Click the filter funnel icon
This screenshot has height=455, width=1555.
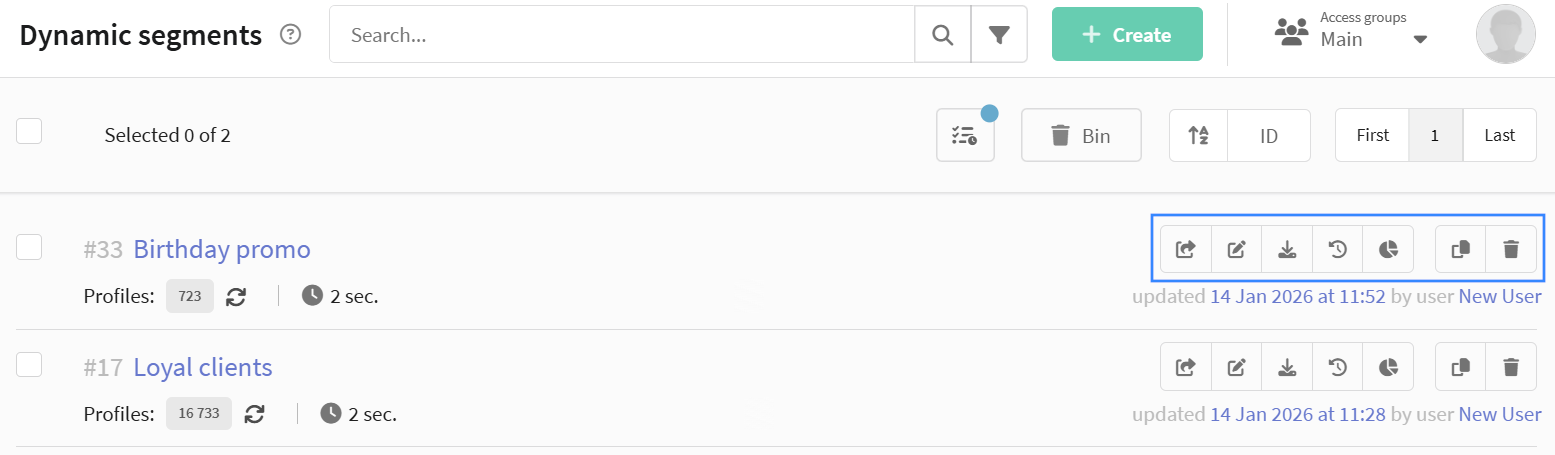click(x=999, y=35)
